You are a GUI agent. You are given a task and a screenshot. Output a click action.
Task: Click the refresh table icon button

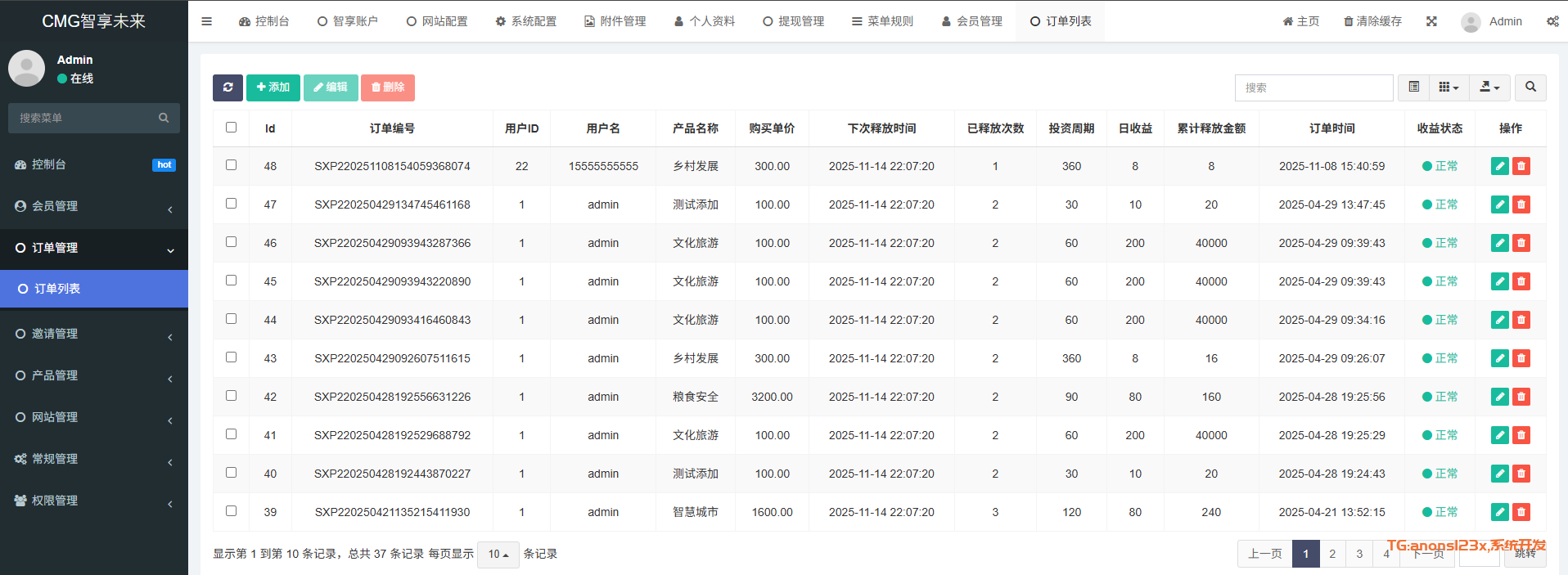[x=228, y=88]
